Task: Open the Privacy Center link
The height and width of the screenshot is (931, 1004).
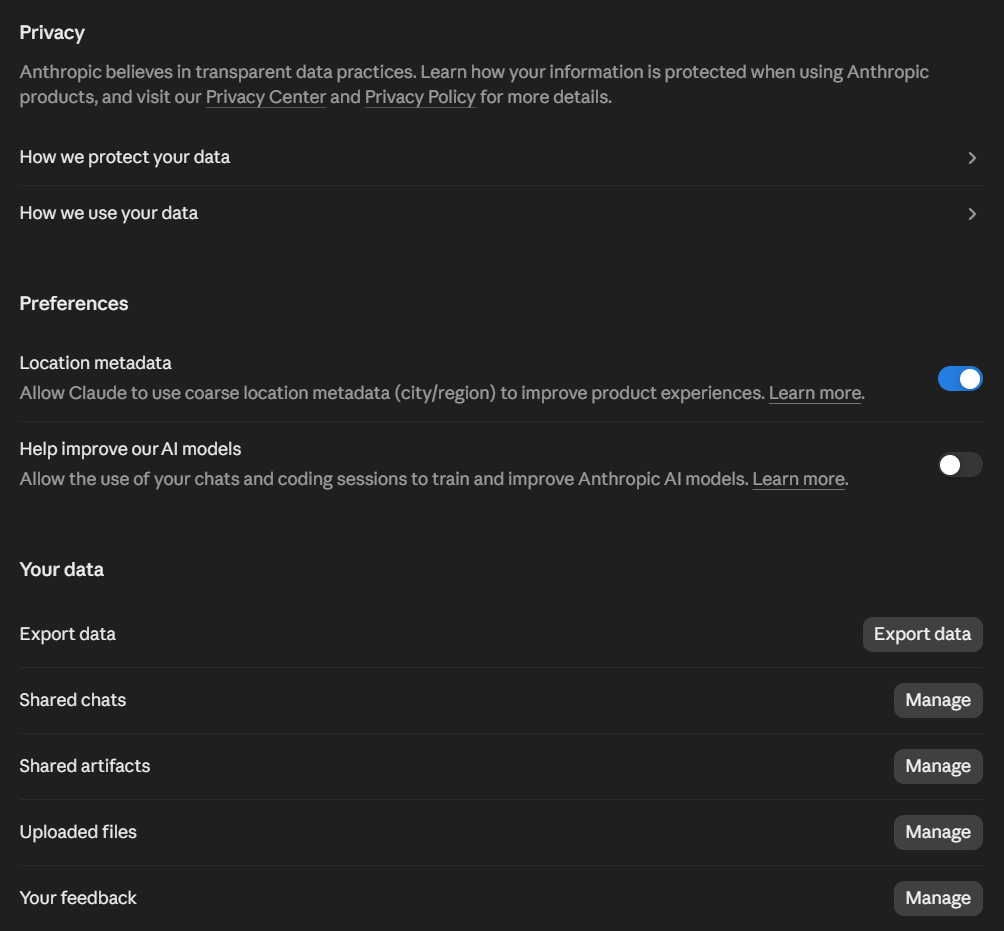Action: [266, 97]
